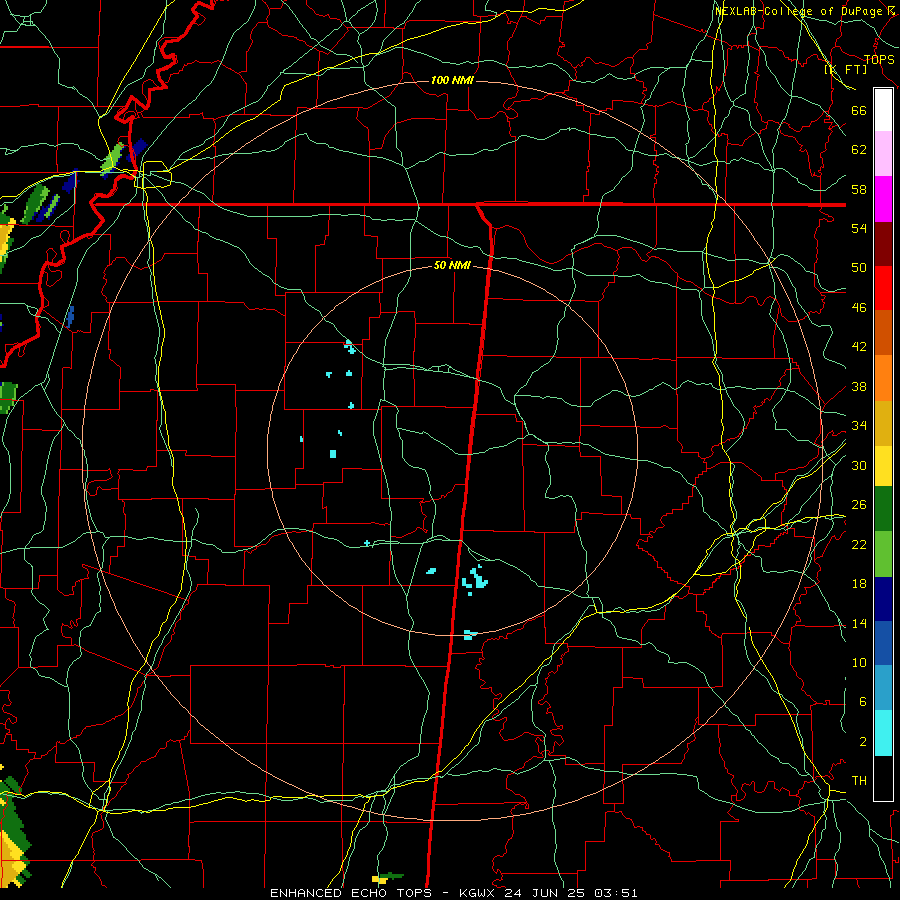Click the 24 JUN 25 date text
The image size is (900, 900).
(x=546, y=893)
